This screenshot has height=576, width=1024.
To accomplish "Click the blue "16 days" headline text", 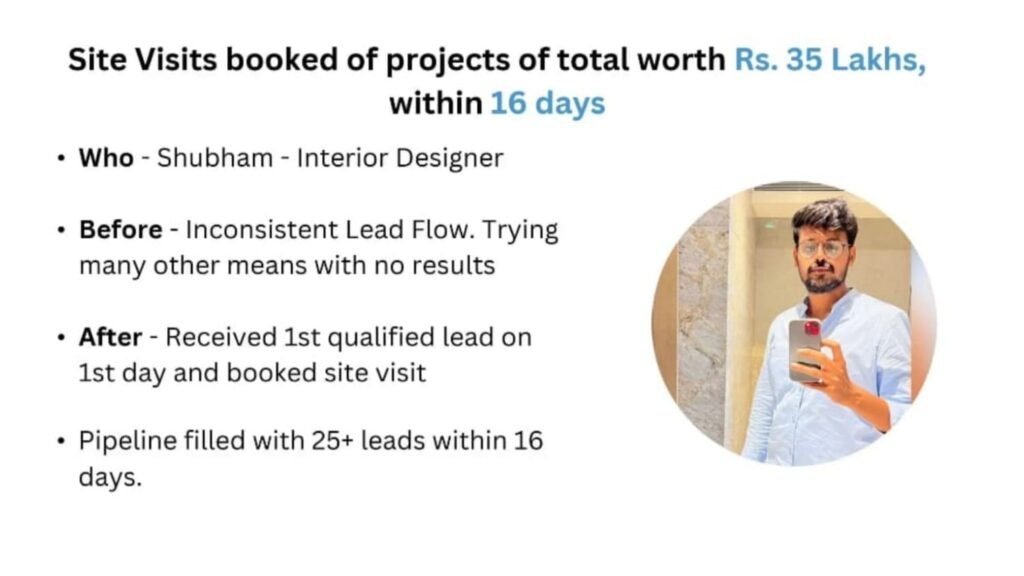I will point(547,103).
